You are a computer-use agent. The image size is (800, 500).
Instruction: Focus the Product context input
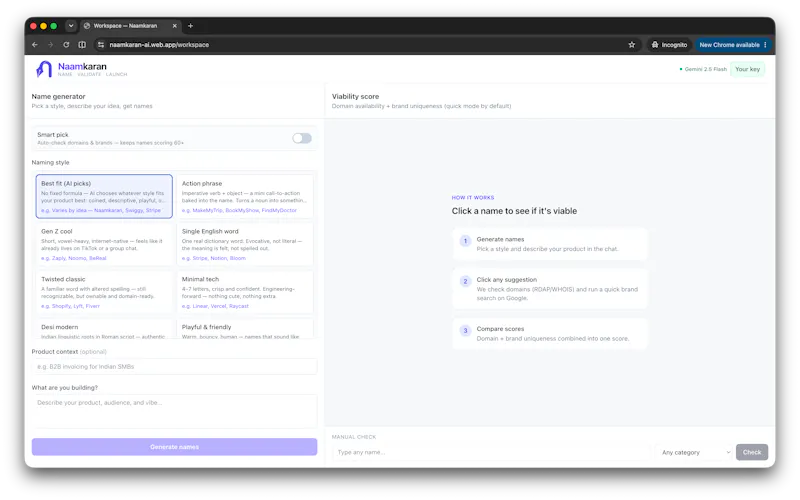pos(174,367)
